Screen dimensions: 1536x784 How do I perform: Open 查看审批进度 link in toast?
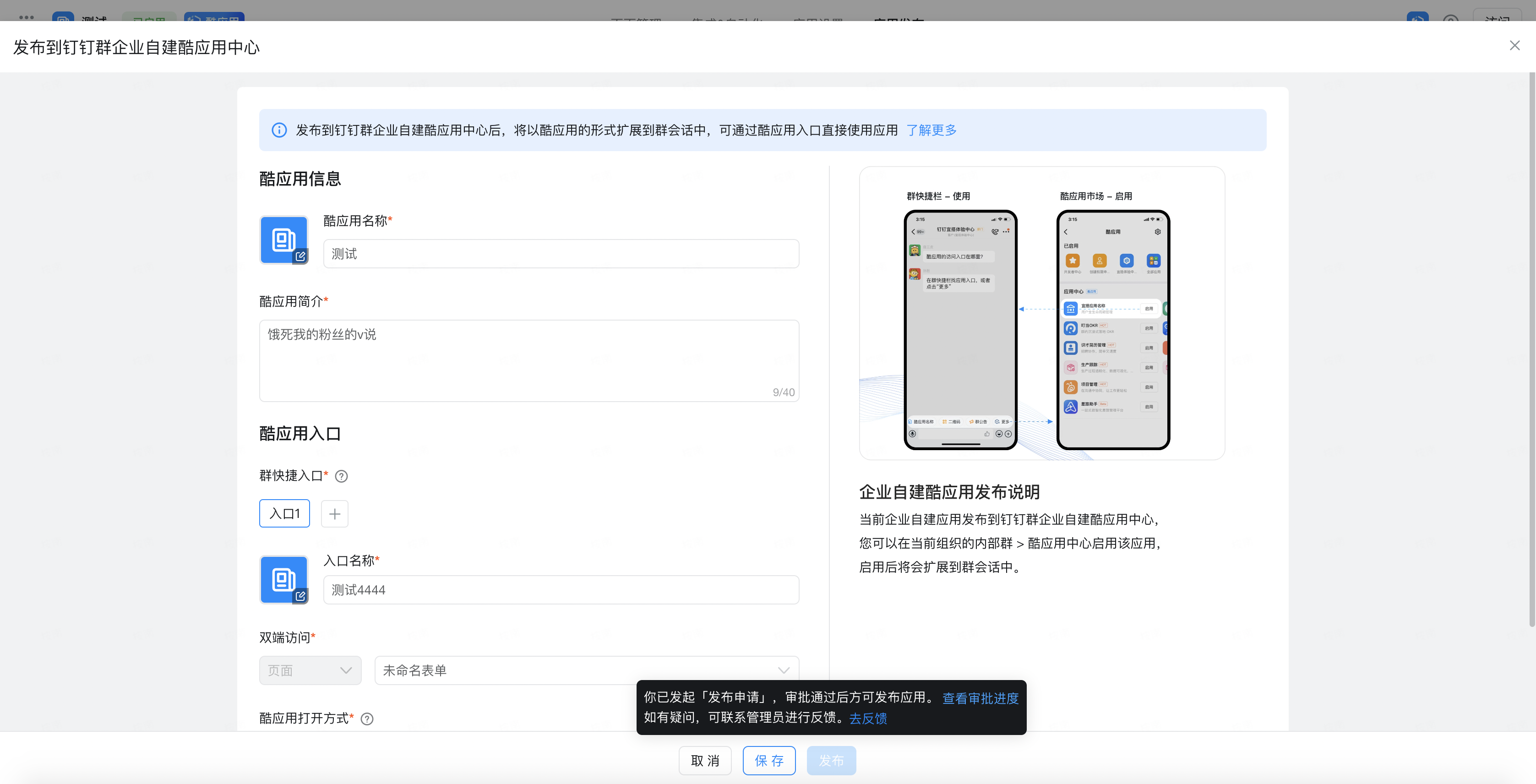pos(980,698)
